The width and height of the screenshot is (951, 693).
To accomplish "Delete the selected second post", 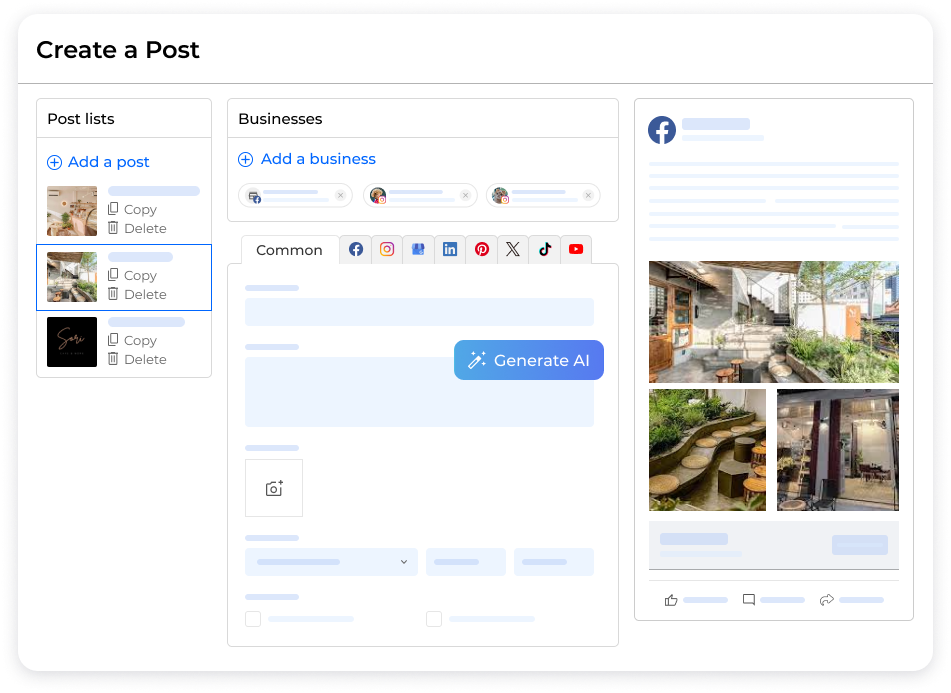I will 137,294.
